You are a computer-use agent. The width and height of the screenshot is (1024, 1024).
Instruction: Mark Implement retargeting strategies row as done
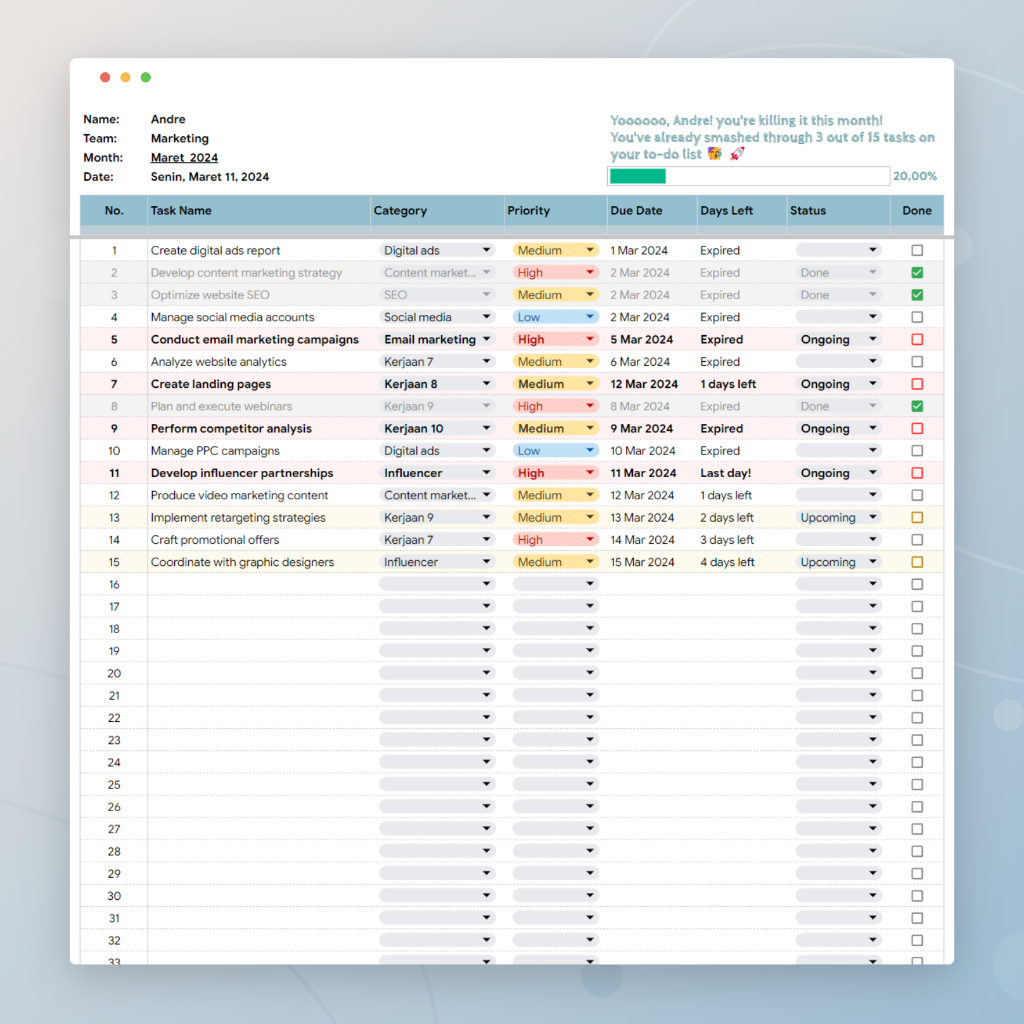coord(917,518)
